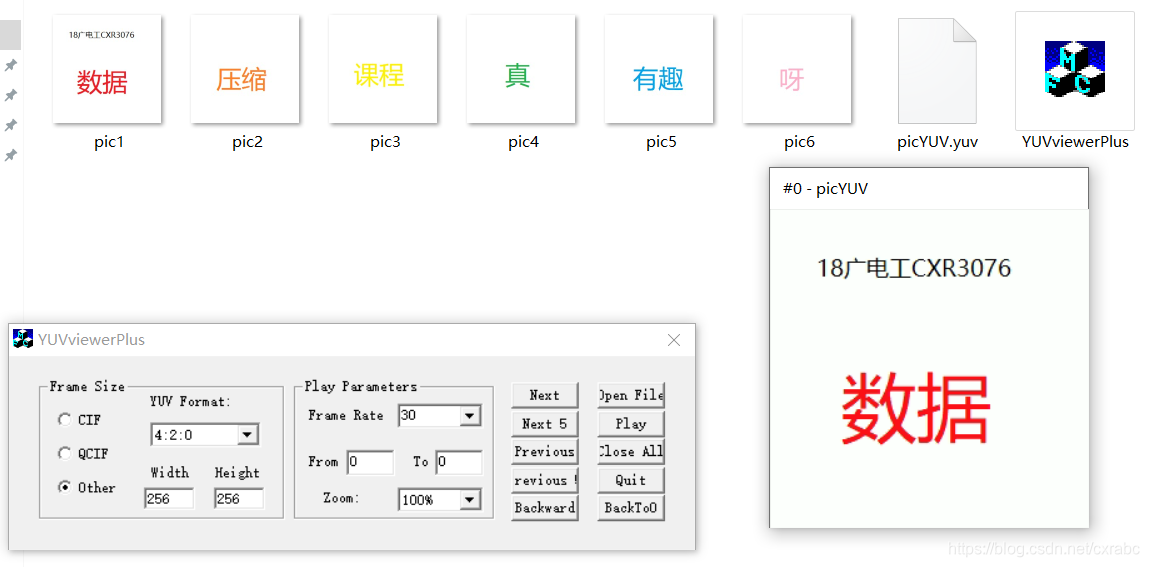This screenshot has width=1149, height=567.
Task: Click the pic1 file name label
Action: 109,143
